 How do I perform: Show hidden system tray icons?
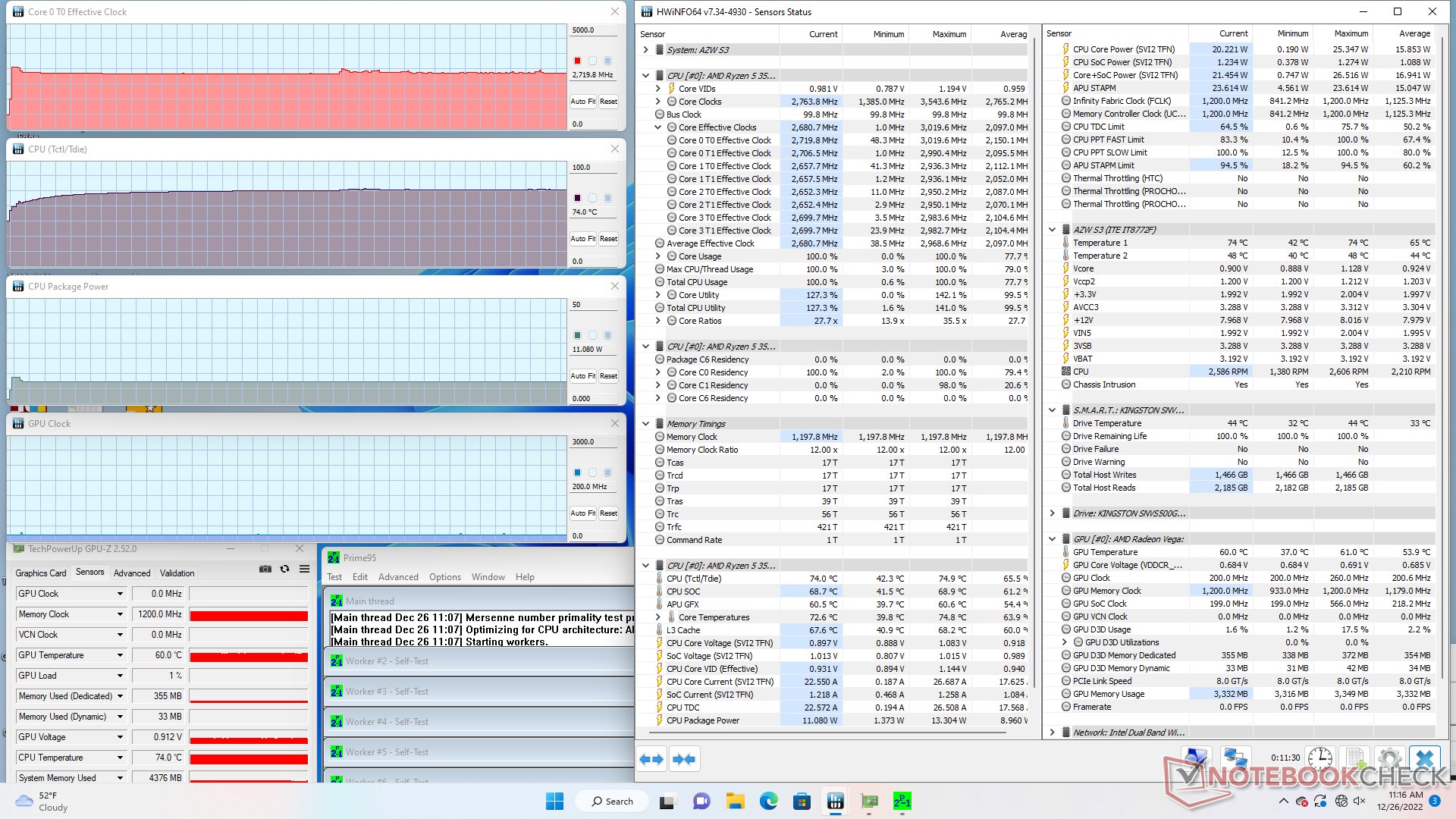1283,802
